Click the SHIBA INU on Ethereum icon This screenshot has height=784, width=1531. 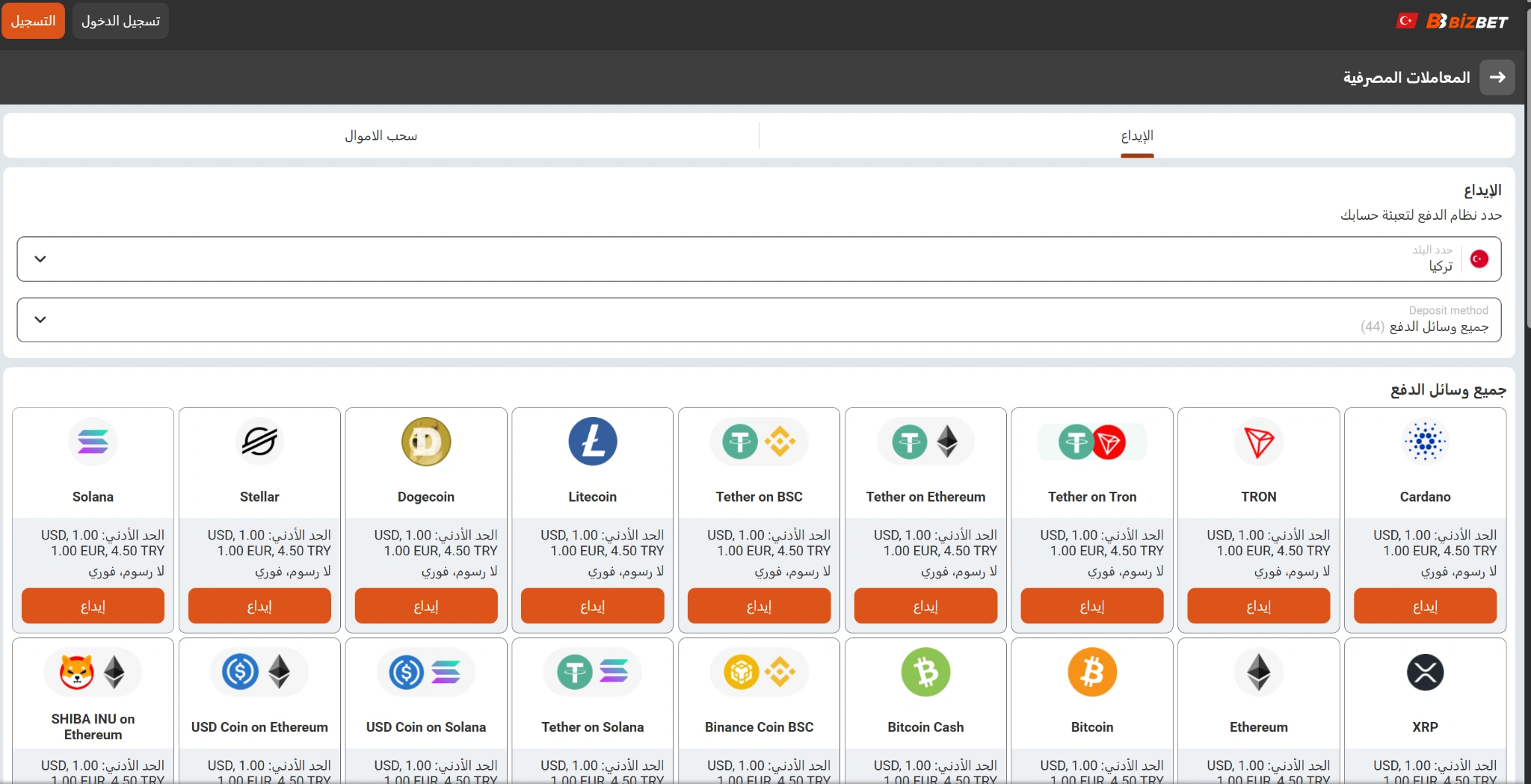tap(93, 672)
